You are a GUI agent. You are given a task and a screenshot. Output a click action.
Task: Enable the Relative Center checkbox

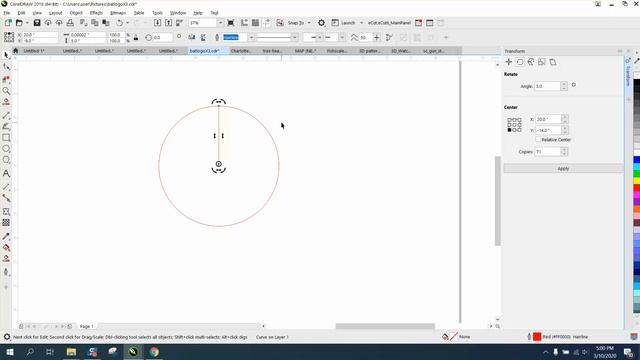point(538,140)
